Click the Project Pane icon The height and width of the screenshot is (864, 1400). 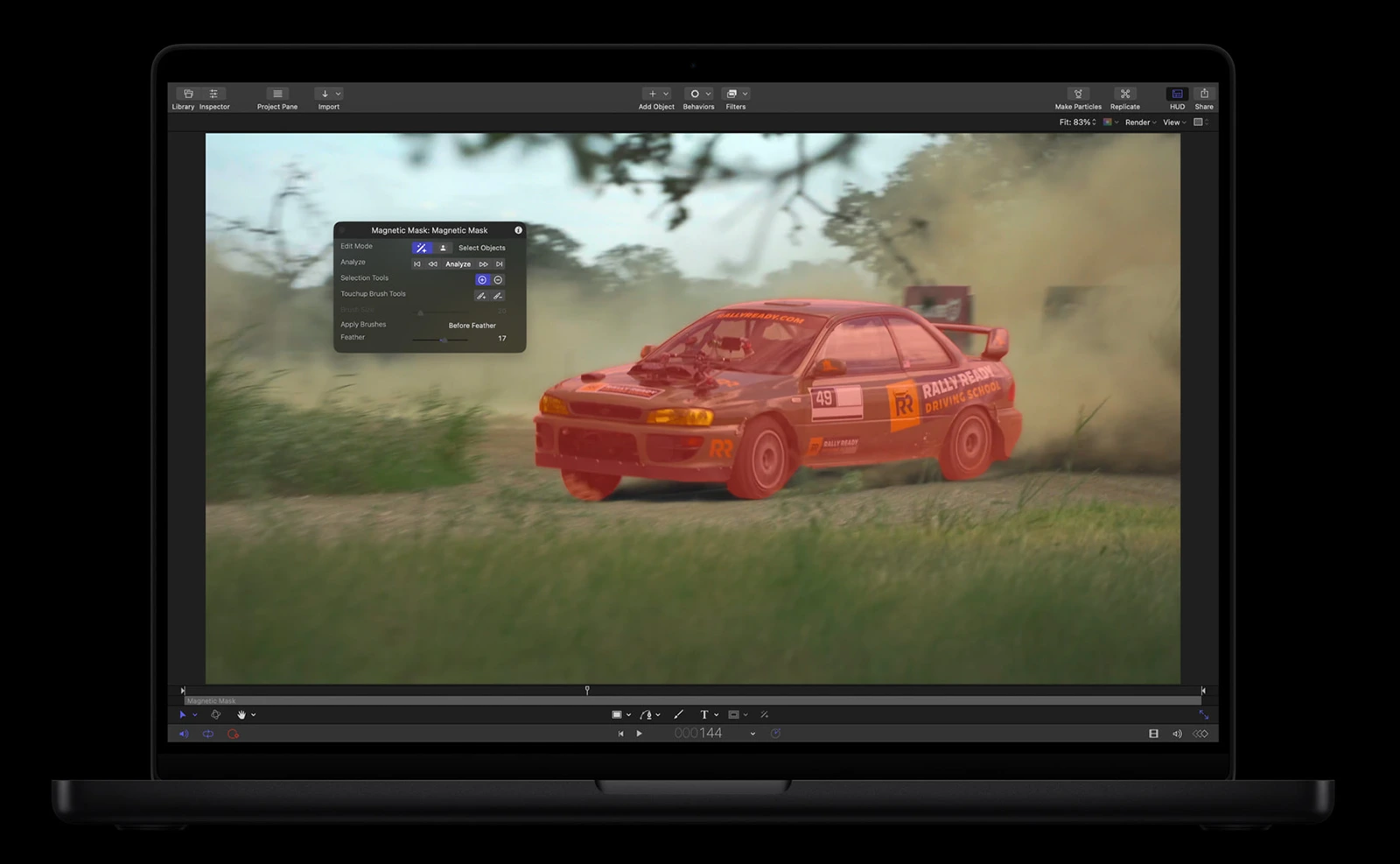[276, 94]
